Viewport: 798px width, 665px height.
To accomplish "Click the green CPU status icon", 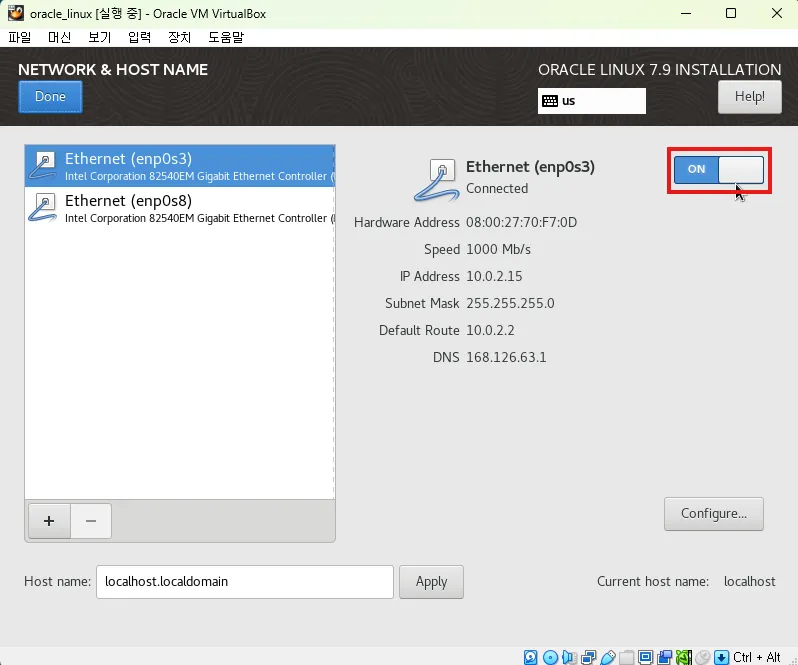I will [683, 657].
